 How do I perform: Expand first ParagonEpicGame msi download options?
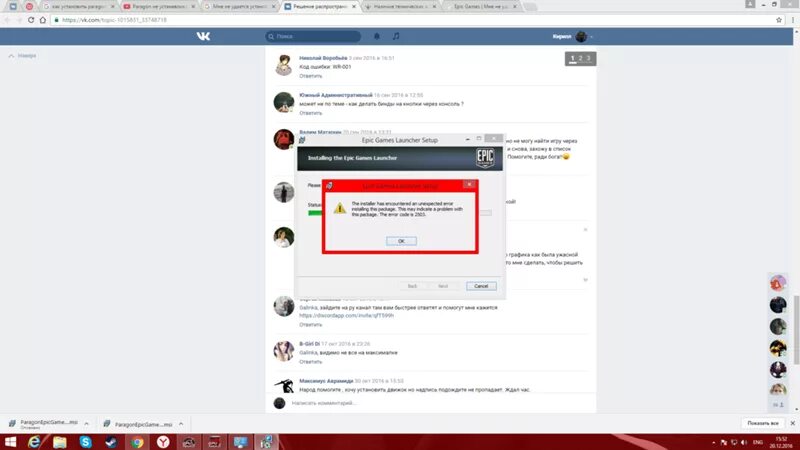point(87,424)
